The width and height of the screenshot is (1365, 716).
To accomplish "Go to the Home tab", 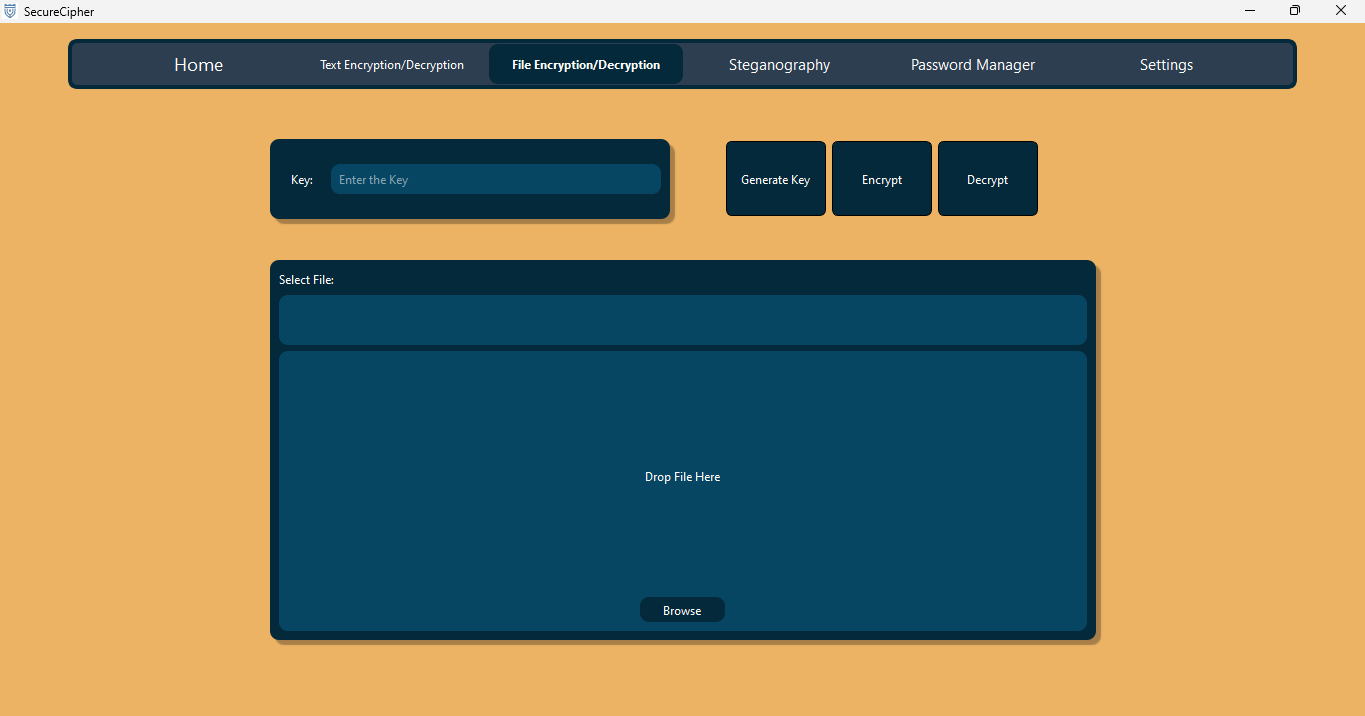I will tap(198, 65).
